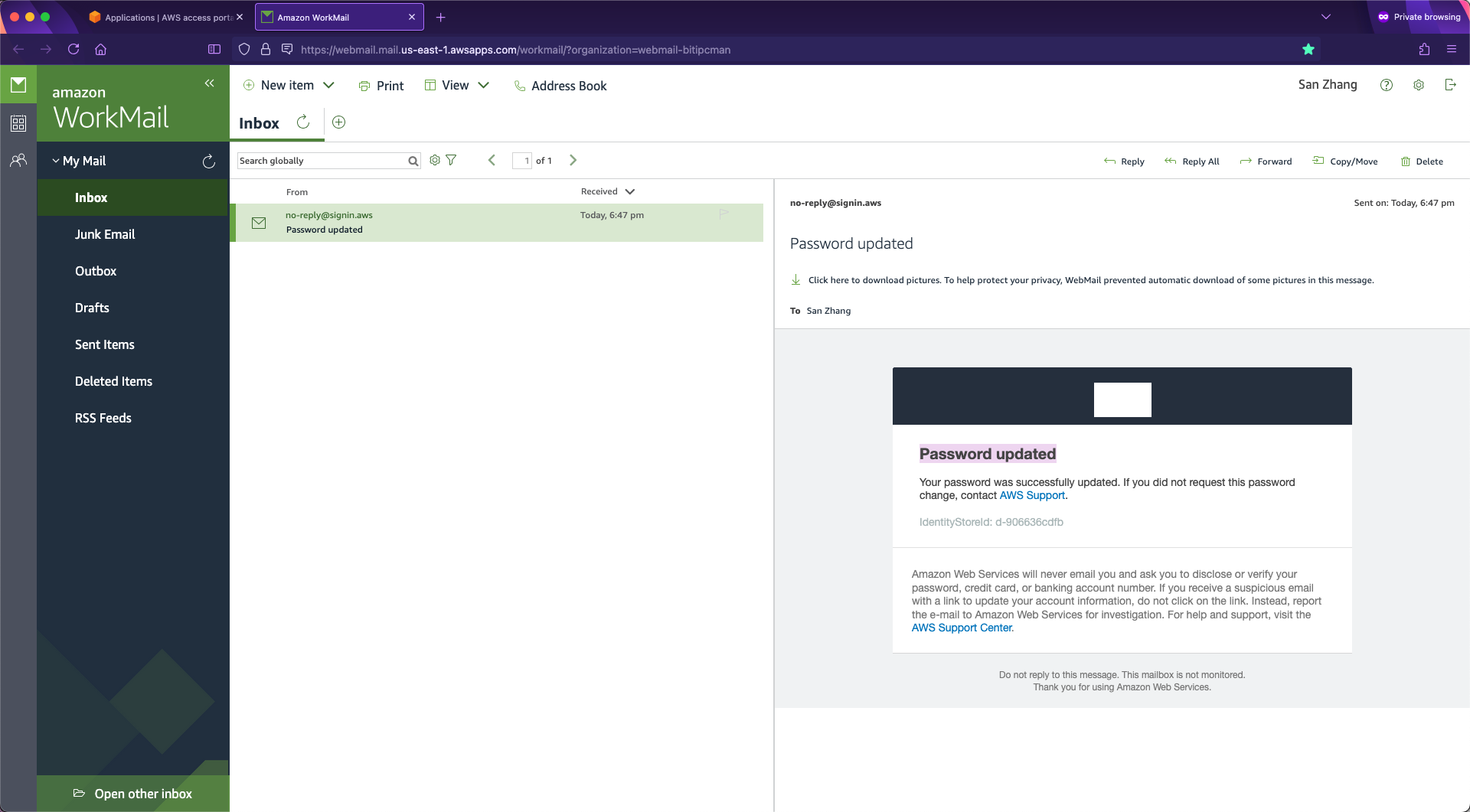Viewport: 1470px width, 812px height.
Task: Click the AWS Support Center link
Action: click(x=962, y=628)
